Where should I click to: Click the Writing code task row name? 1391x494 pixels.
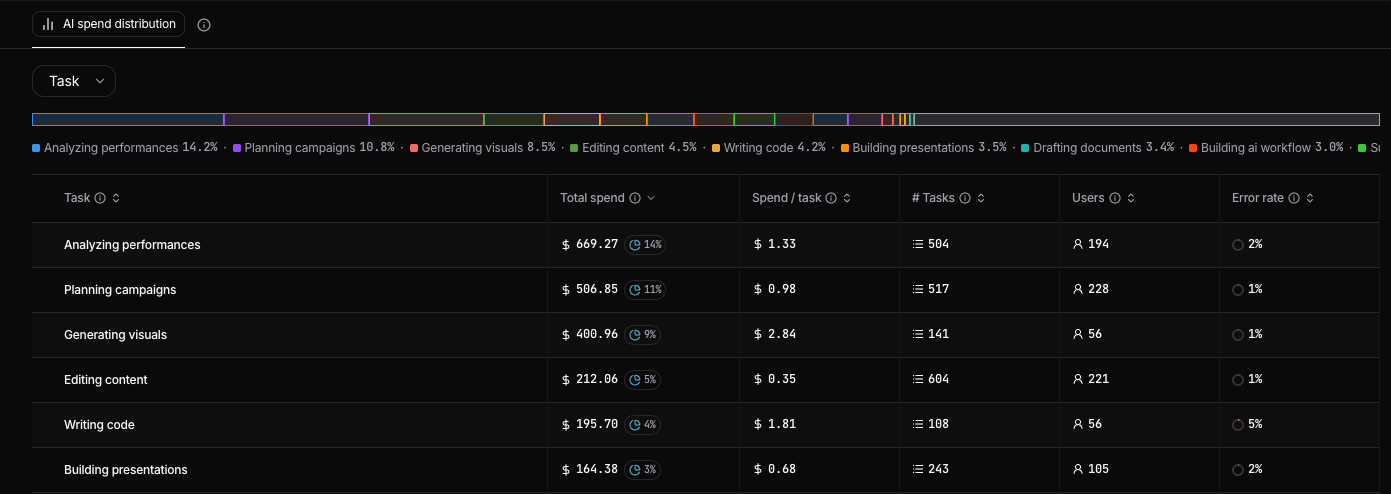click(99, 424)
